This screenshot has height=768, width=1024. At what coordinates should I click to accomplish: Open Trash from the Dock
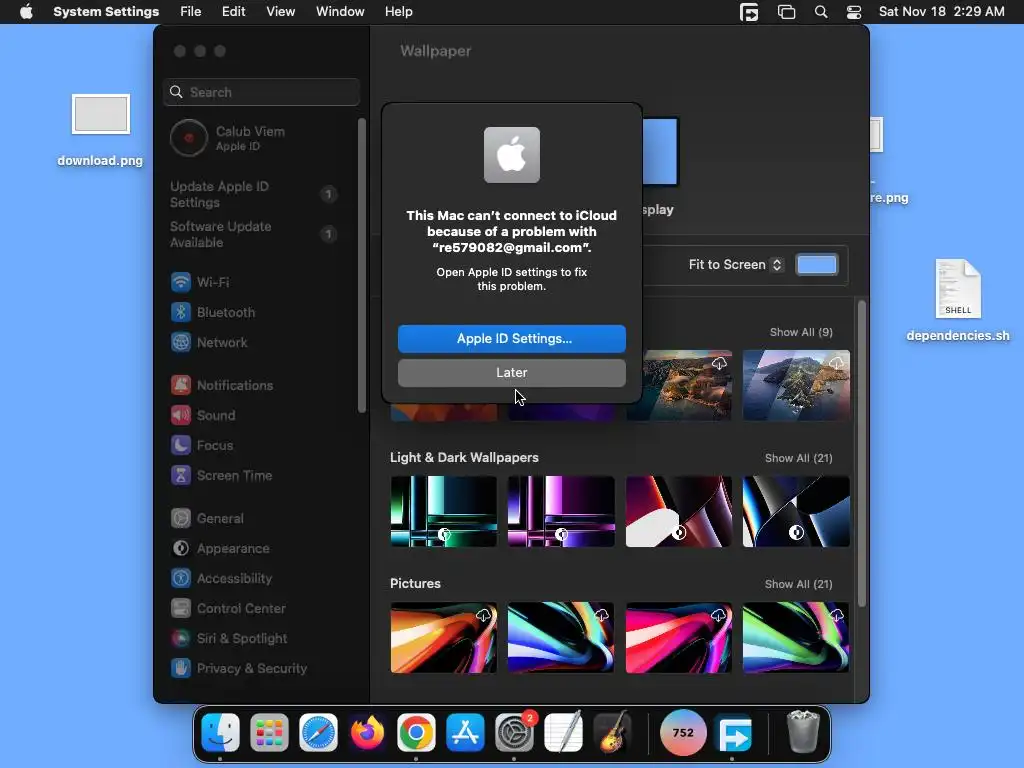803,732
